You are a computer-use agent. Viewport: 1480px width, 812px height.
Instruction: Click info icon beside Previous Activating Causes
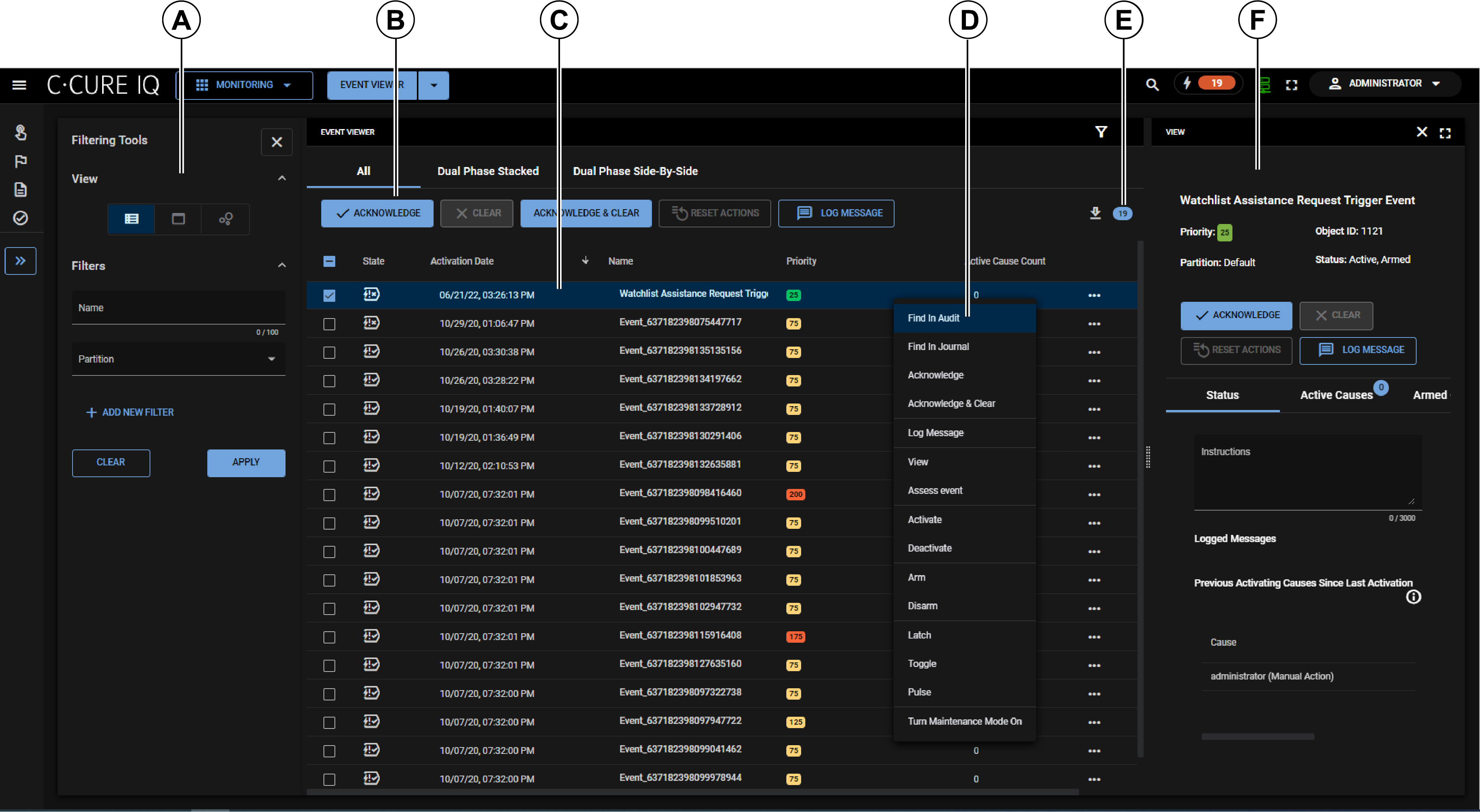[1413, 597]
